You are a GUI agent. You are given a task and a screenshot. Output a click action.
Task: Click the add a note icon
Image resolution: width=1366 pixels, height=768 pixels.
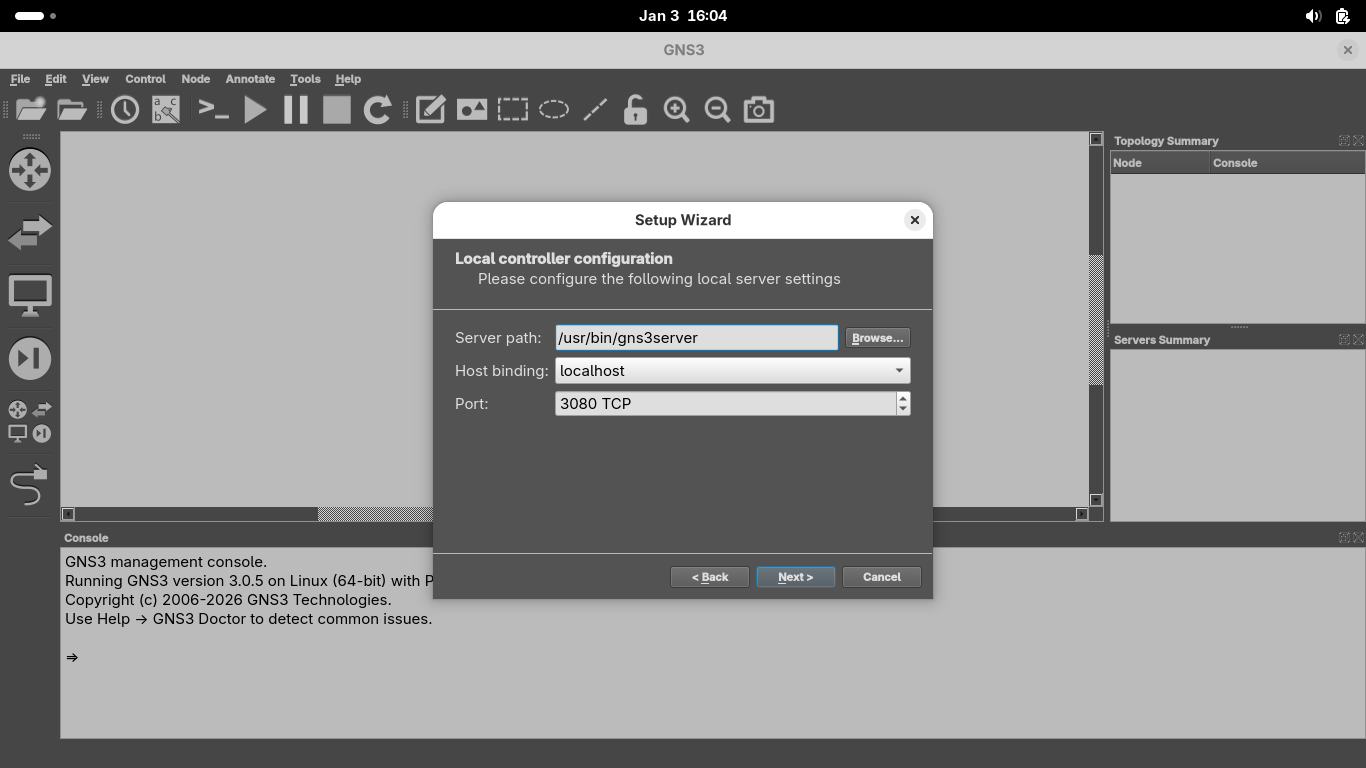pos(430,110)
